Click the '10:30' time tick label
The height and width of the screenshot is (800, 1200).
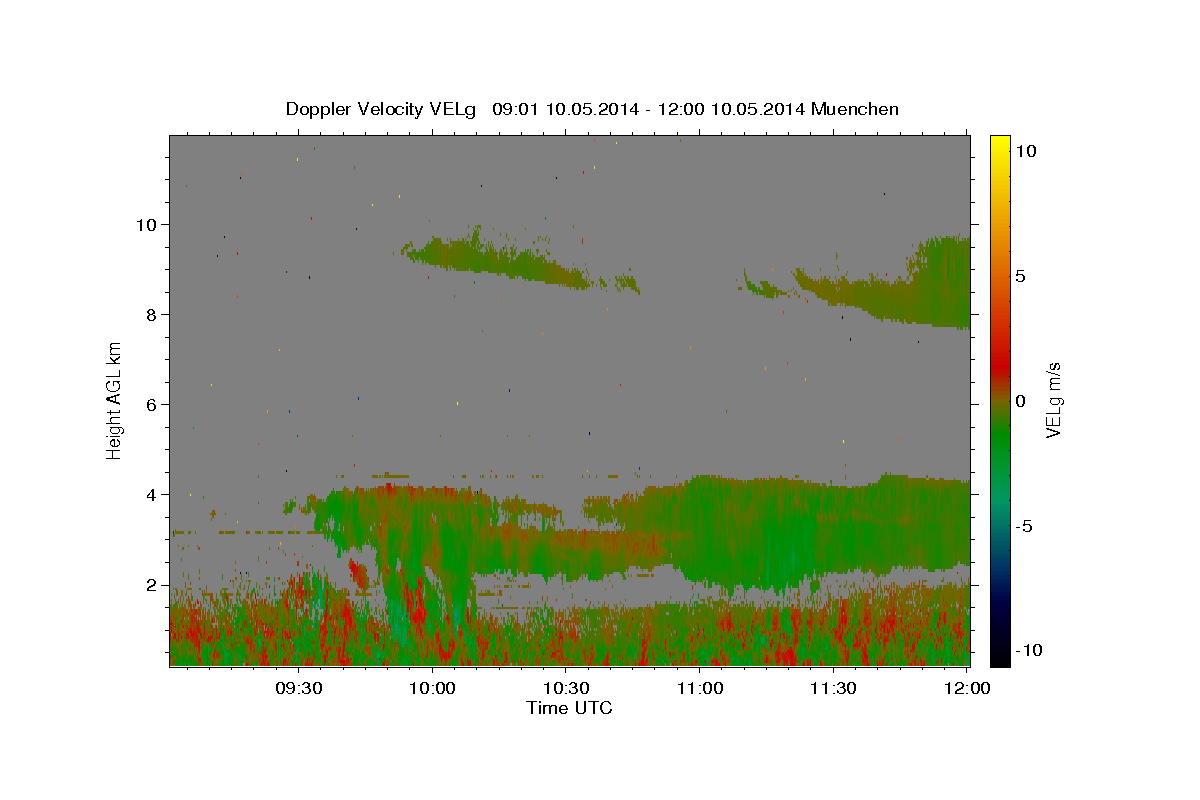pos(566,688)
